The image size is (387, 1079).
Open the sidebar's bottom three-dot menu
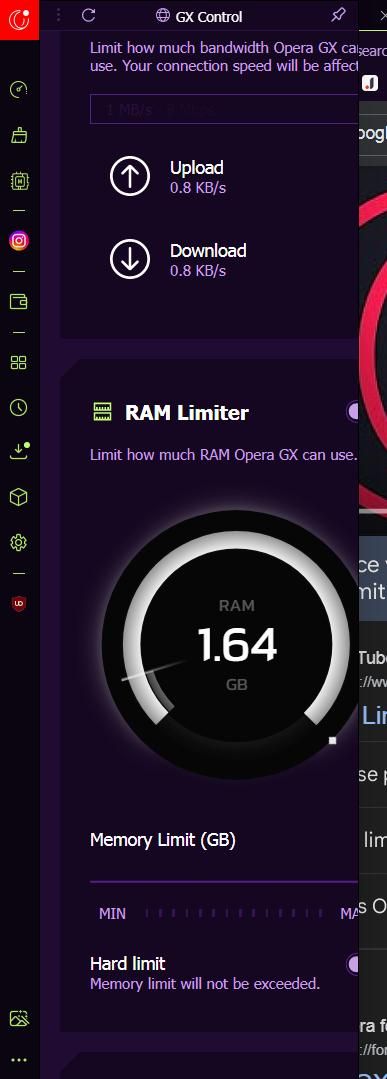(x=19, y=1060)
